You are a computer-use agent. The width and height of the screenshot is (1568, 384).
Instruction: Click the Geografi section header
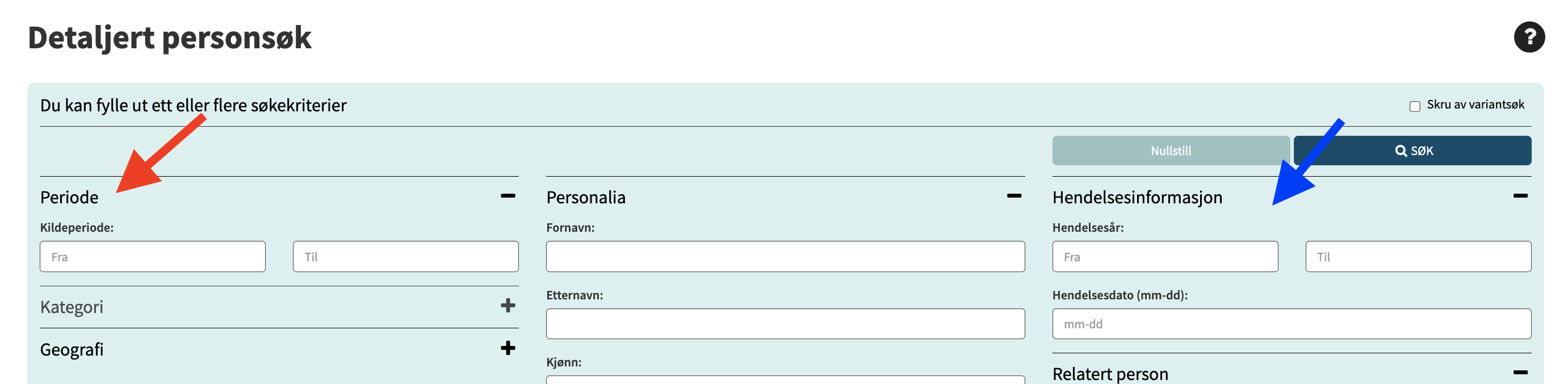[72, 349]
